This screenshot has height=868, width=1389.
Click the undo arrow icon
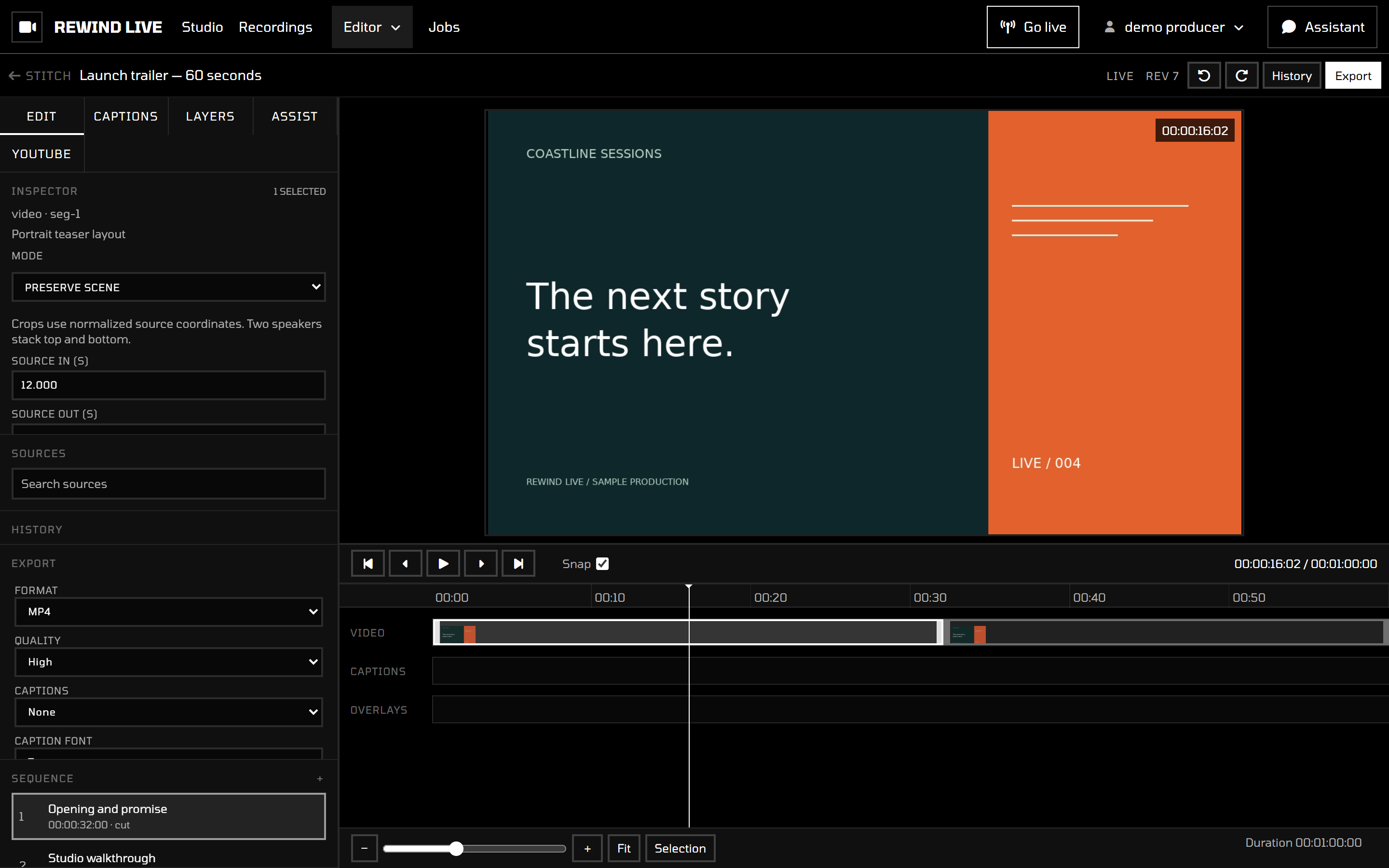(1204, 76)
